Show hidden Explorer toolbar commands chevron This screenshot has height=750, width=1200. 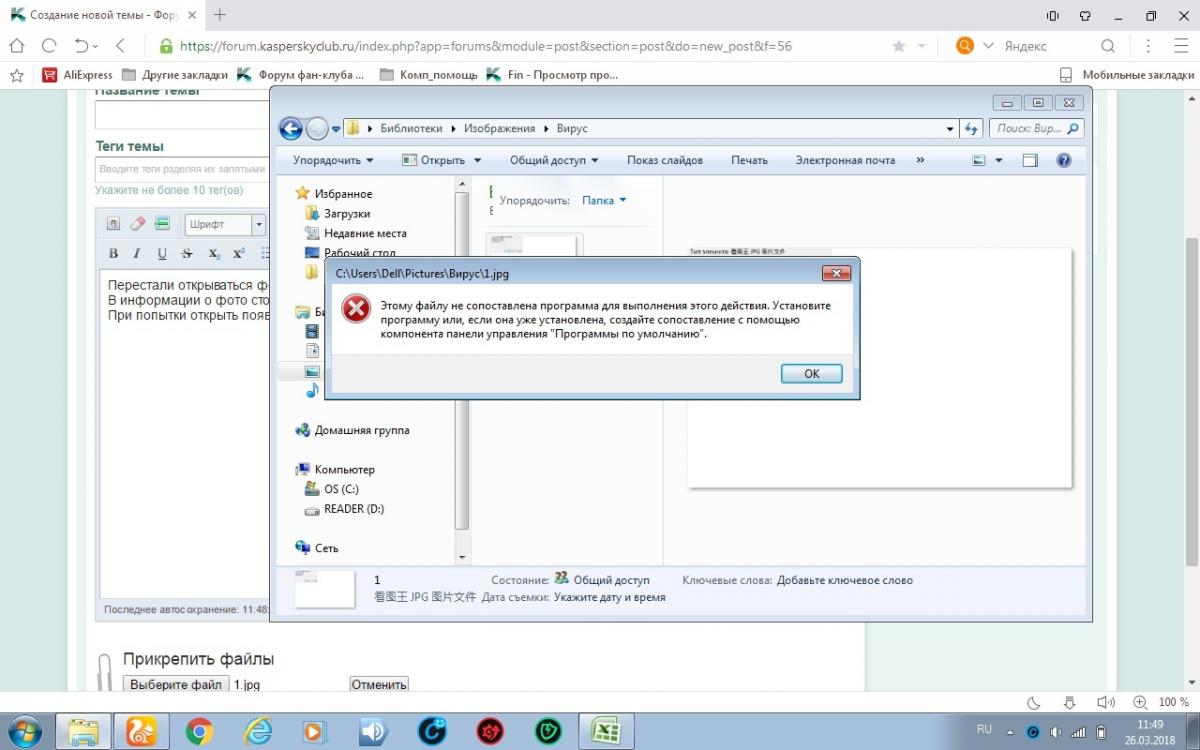click(921, 160)
